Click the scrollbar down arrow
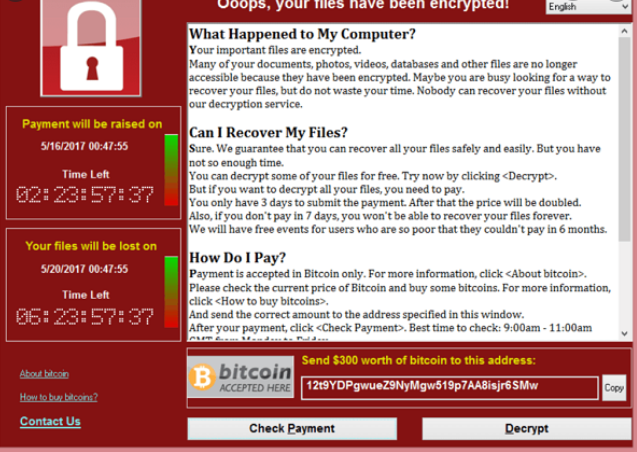The image size is (637, 452). (x=624, y=333)
